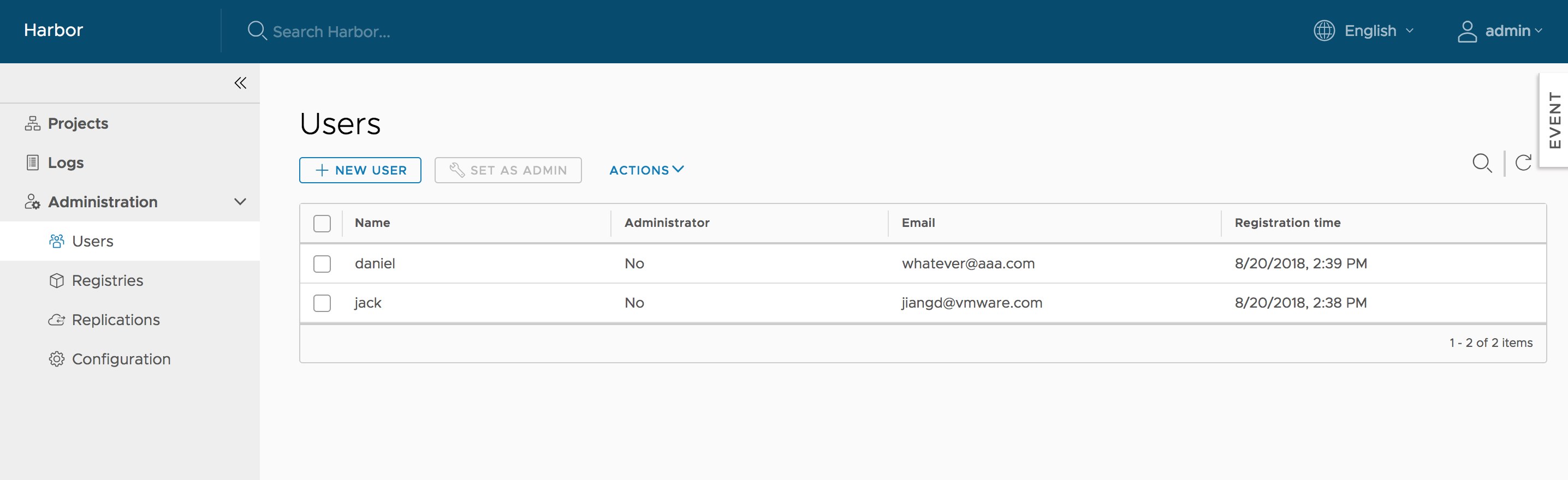
Task: Open the EVENT side panel tab
Action: tap(1554, 120)
